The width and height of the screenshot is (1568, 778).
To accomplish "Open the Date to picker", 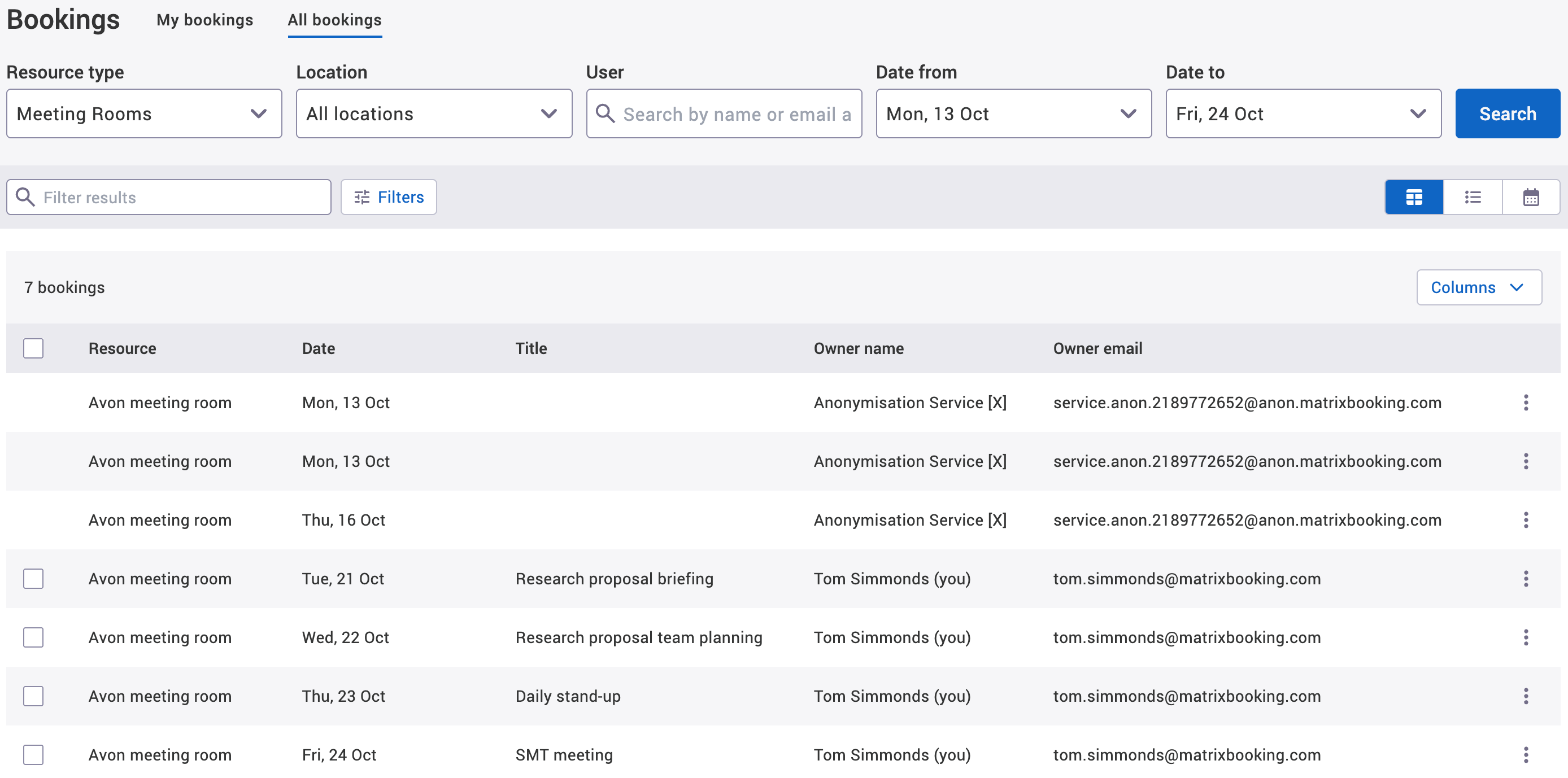I will point(1303,113).
